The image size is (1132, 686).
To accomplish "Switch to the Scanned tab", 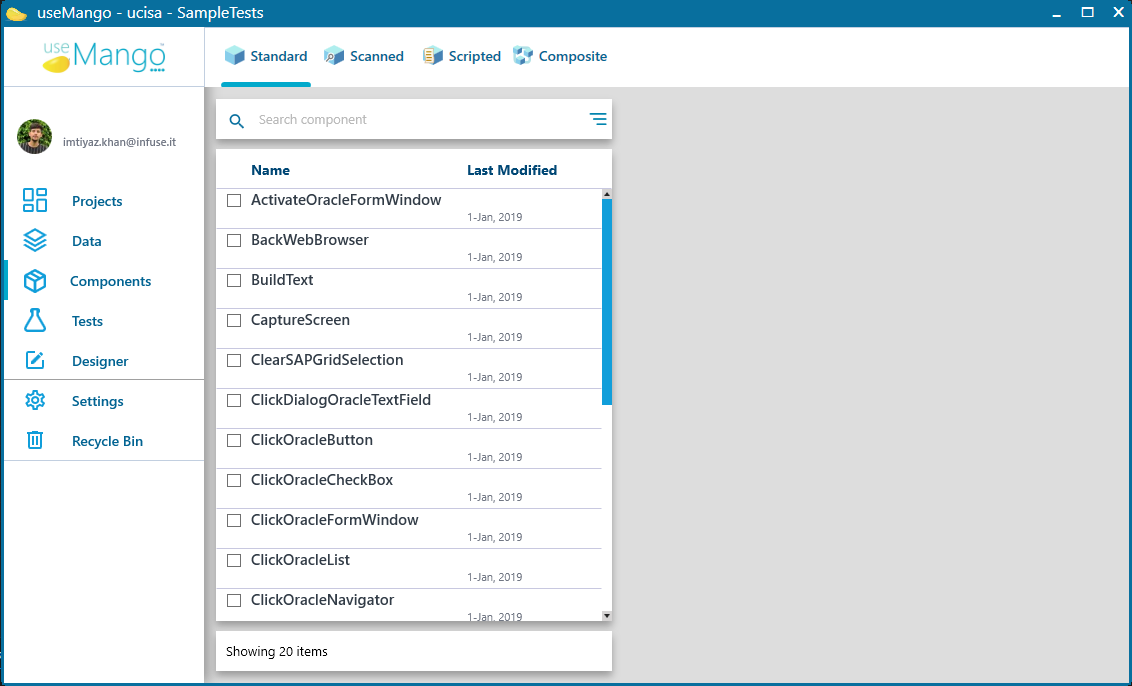I will coord(364,56).
